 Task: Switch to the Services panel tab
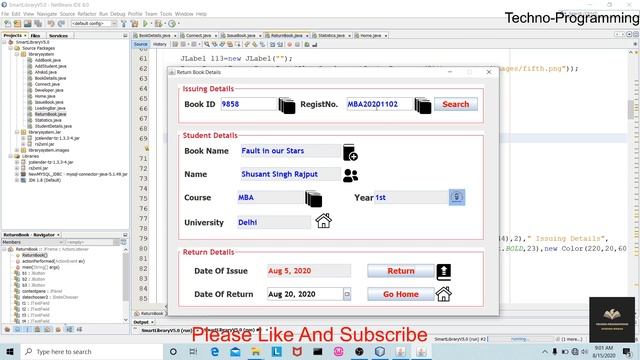click(58, 36)
